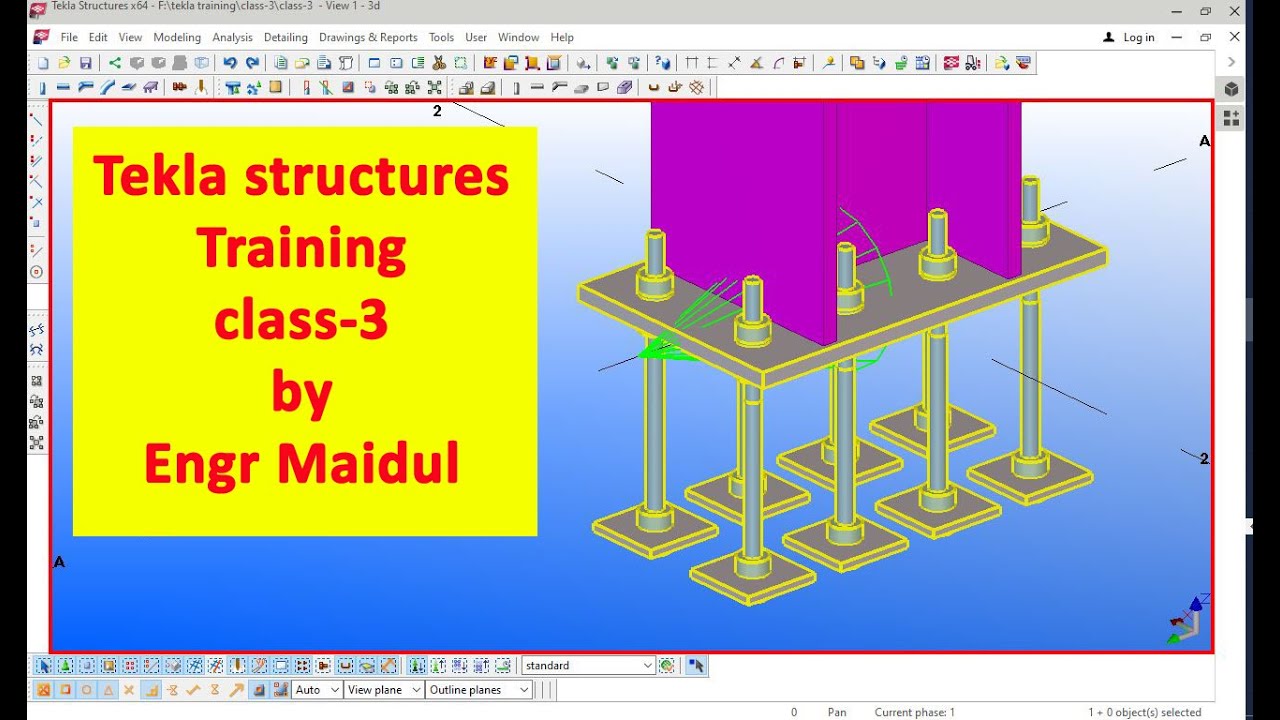Click Current phase: 1 in status bar
This screenshot has width=1280, height=720.
tap(914, 712)
